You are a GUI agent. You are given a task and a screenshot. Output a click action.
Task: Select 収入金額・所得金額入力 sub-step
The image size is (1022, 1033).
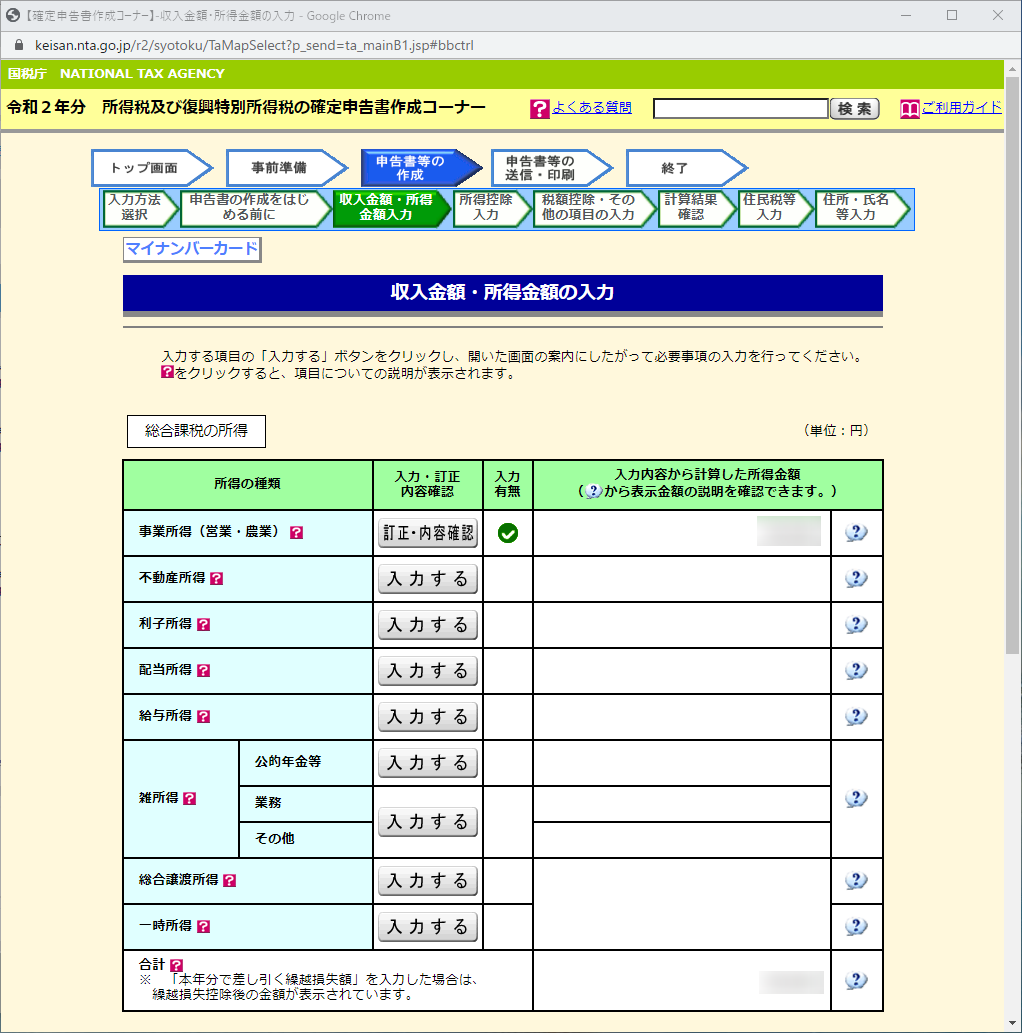click(393, 208)
